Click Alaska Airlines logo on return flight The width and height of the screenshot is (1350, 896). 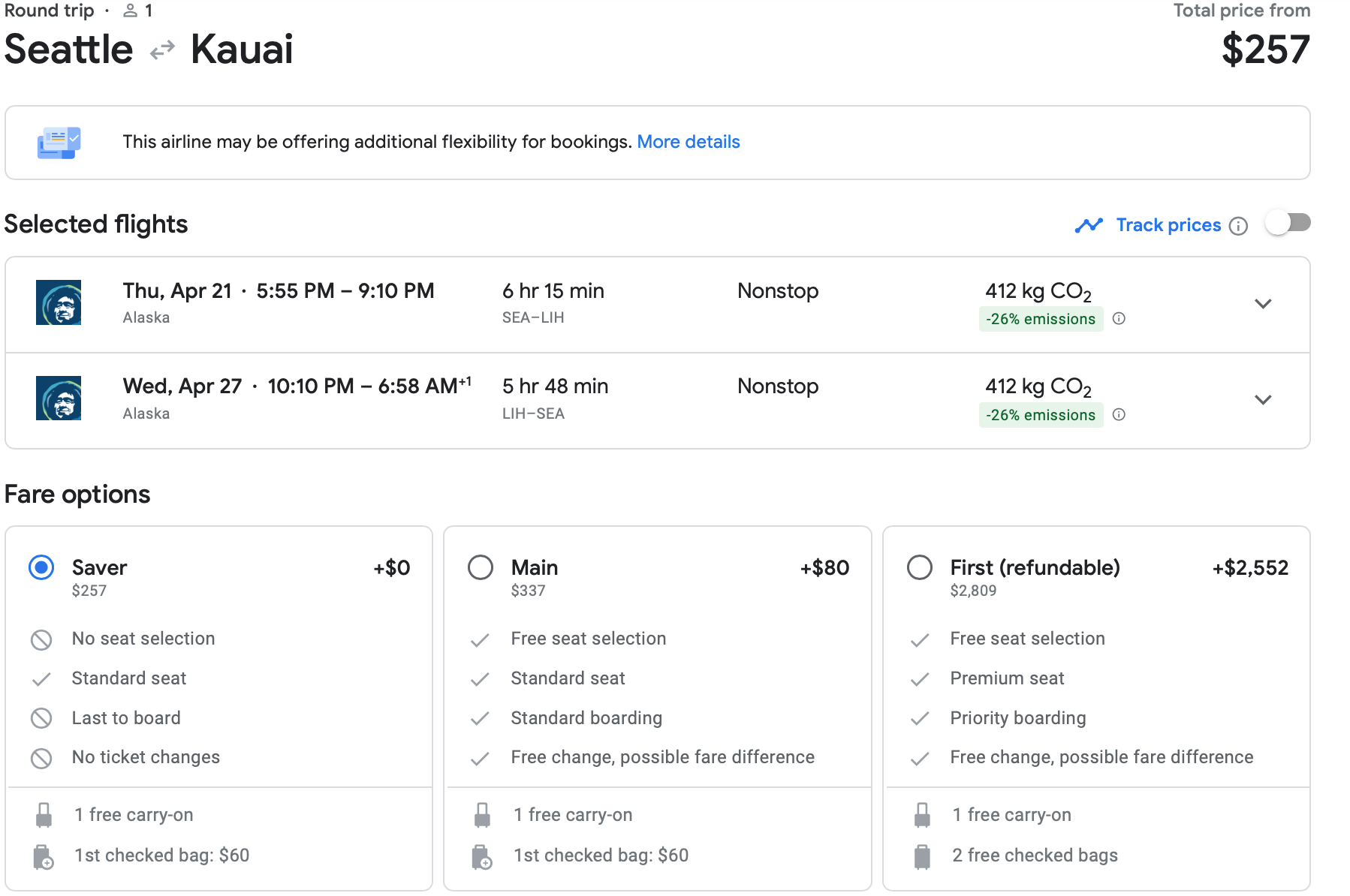(x=59, y=398)
